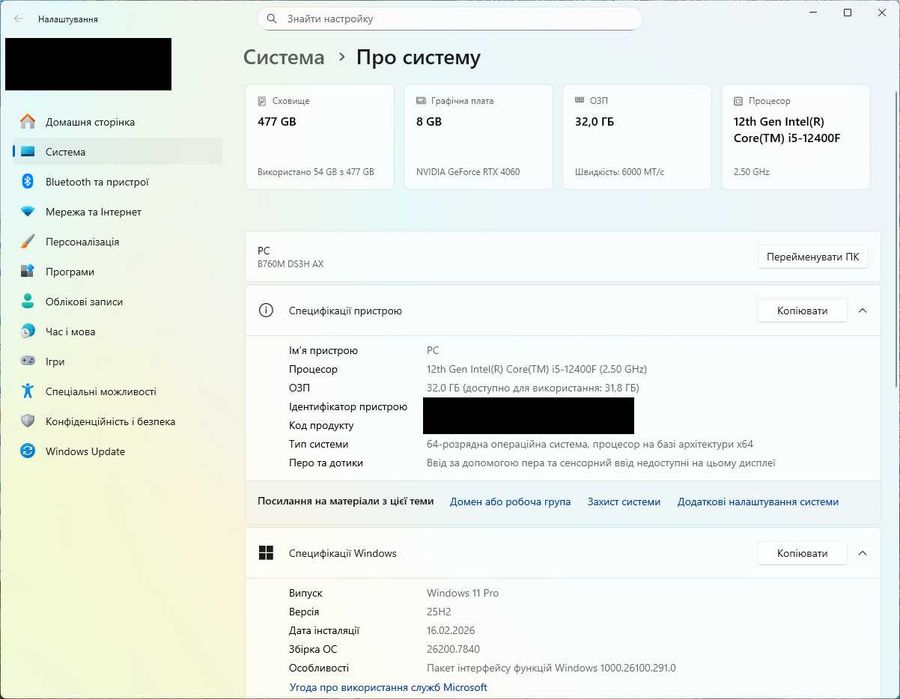Click the ОЗП 32,0 ГБ доступно value row

pyautogui.click(x=533, y=388)
